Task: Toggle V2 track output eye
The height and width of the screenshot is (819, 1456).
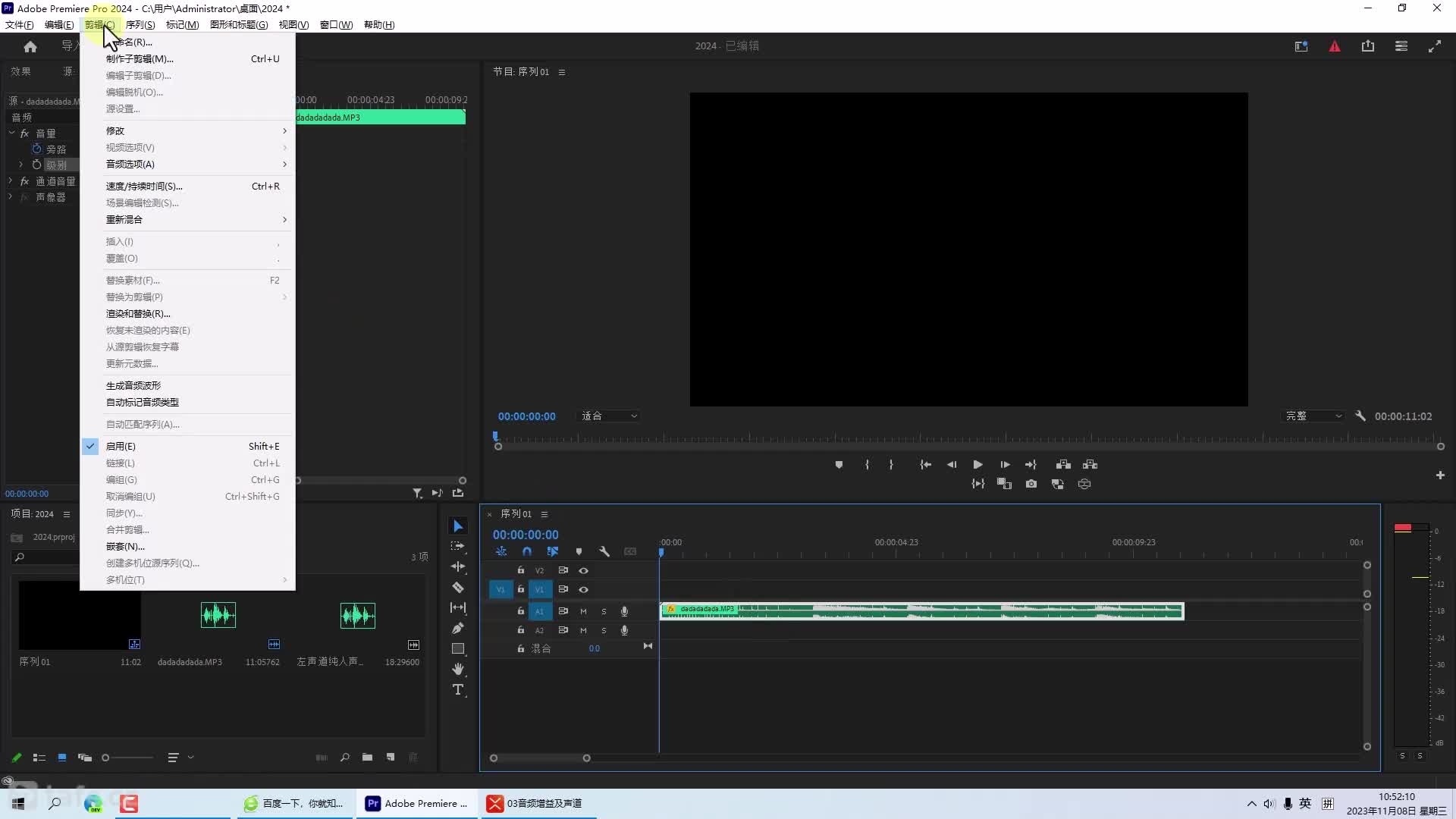Action: 584,571
